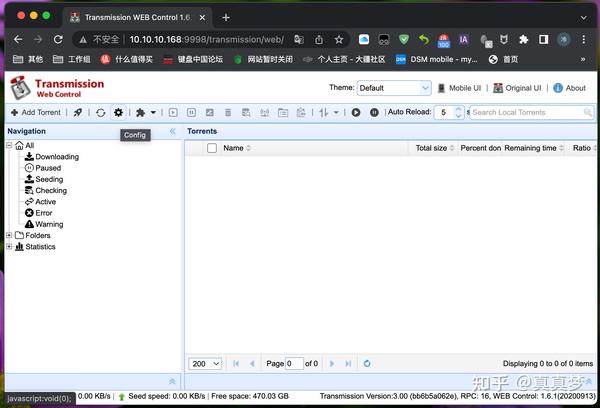This screenshot has width=600, height=408.
Task: Pause all torrents with round pause icon
Action: click(374, 113)
